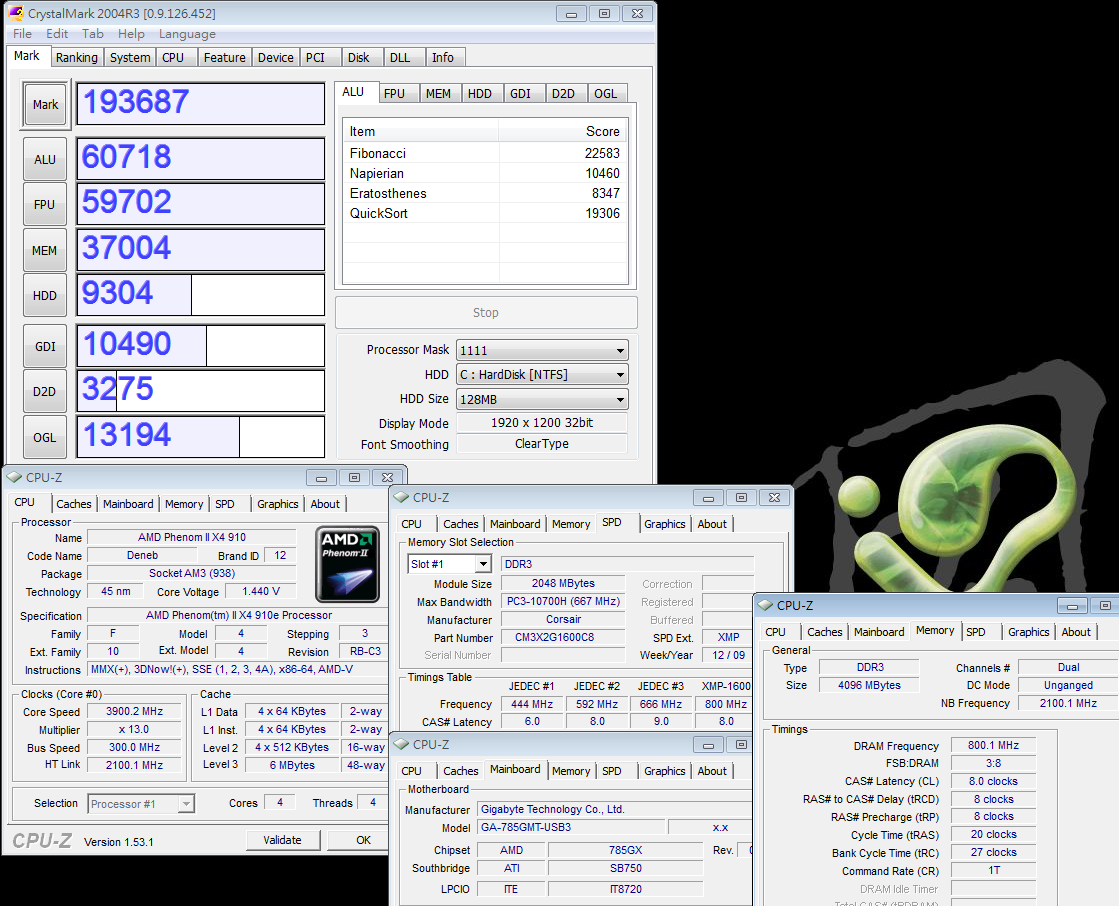
Task: Click the Part Number CM3X2G1600C8 field
Action: pyautogui.click(x=563, y=637)
